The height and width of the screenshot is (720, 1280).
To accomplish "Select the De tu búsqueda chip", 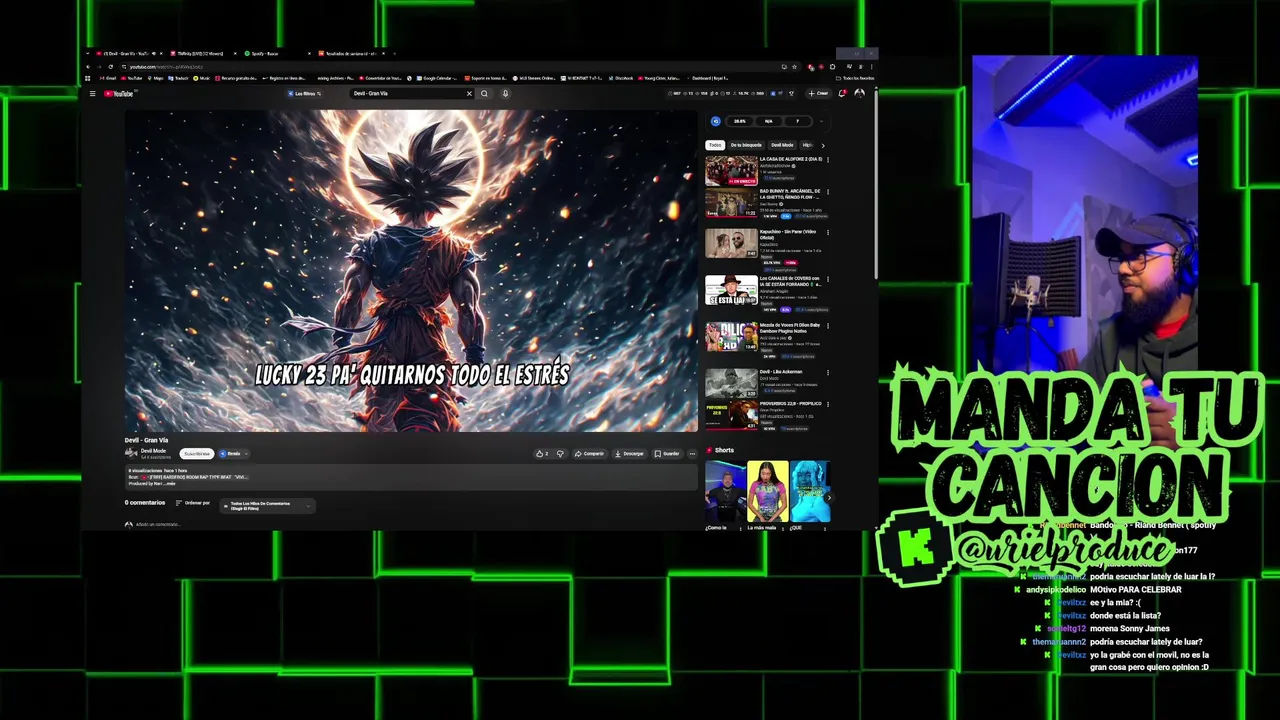I will 746,145.
